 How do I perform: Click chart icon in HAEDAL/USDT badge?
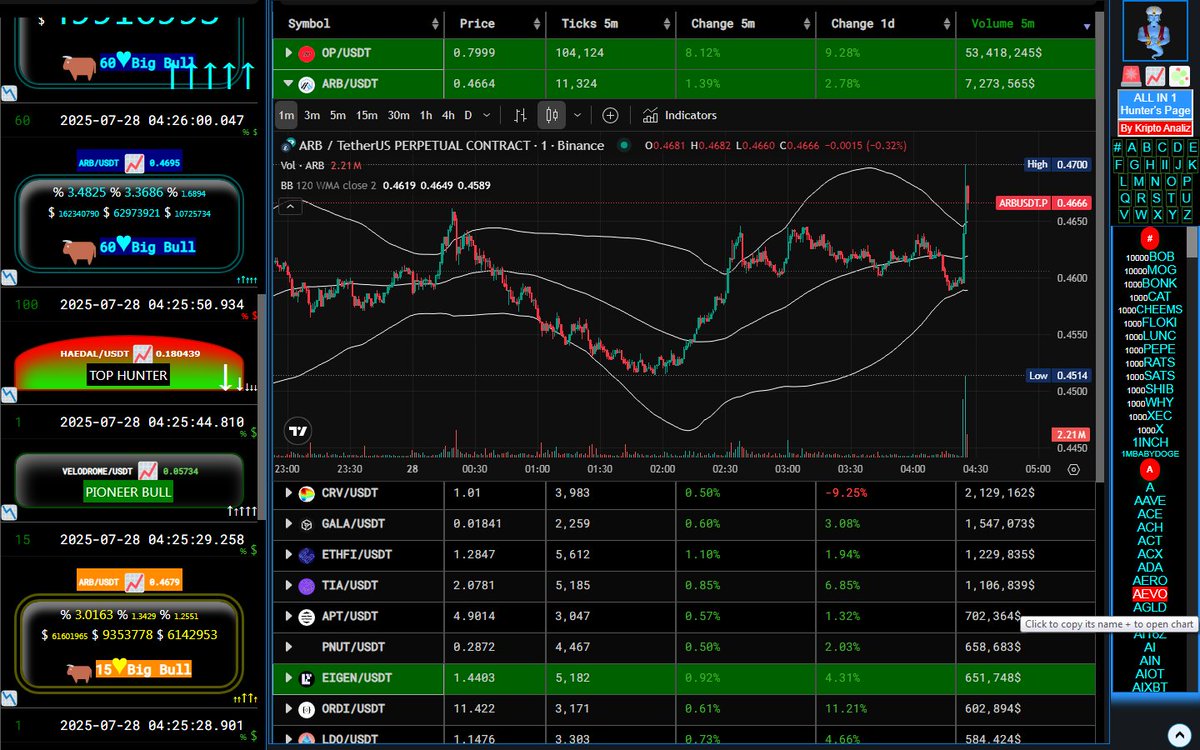(x=142, y=353)
